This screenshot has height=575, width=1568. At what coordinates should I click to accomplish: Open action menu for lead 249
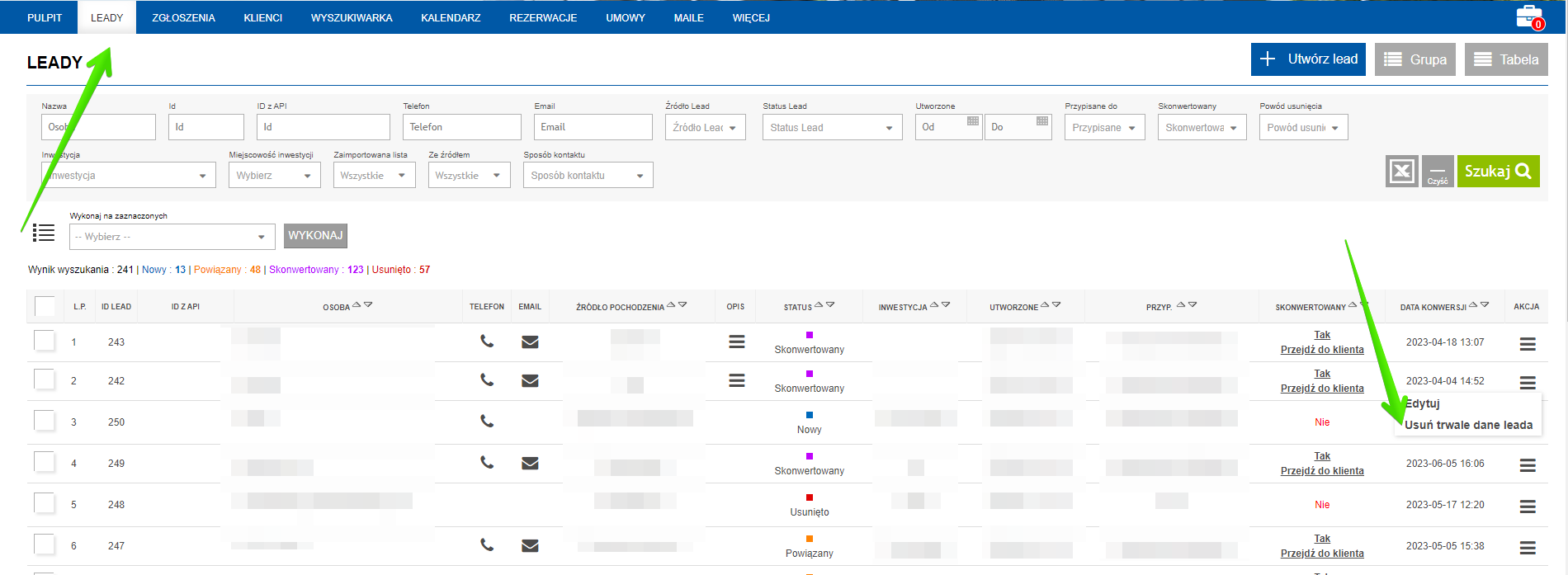click(x=1528, y=465)
